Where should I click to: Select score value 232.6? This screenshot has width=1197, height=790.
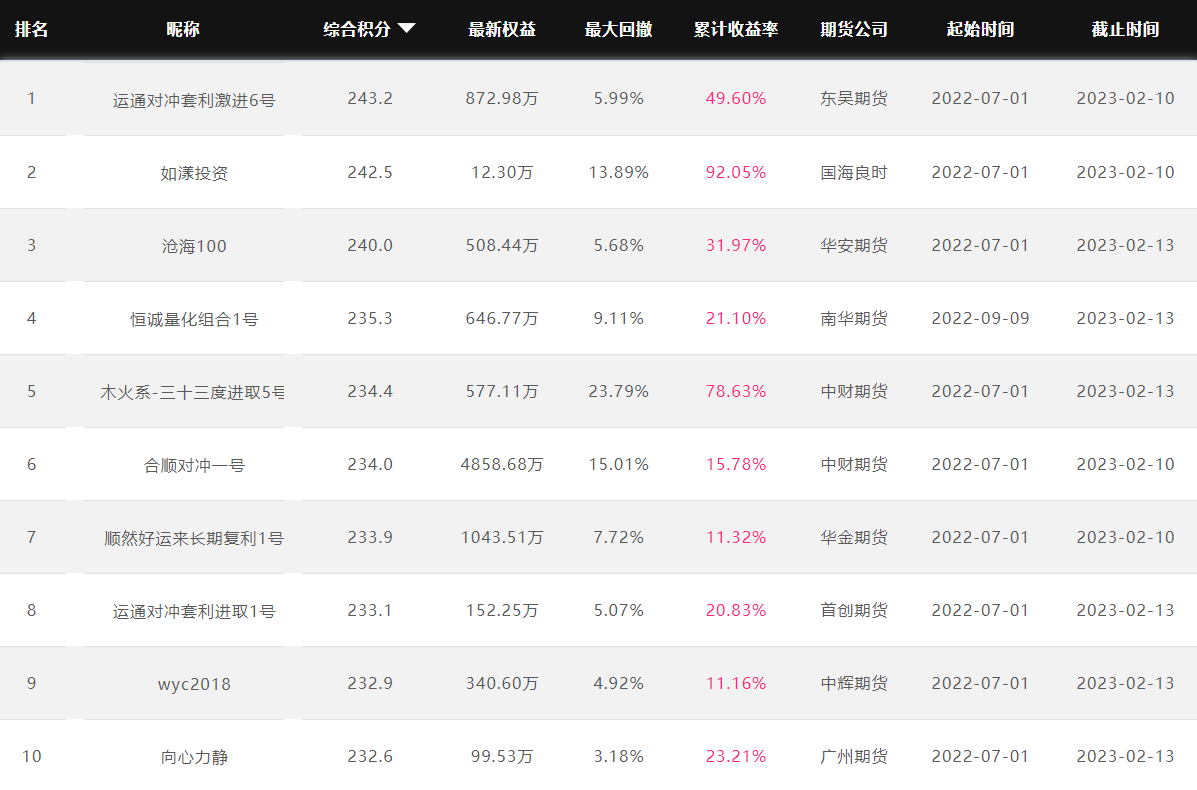(x=370, y=756)
